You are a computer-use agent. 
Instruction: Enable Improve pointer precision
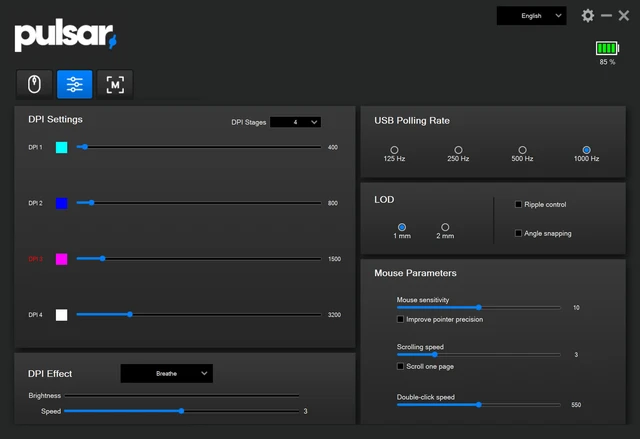[401, 320]
